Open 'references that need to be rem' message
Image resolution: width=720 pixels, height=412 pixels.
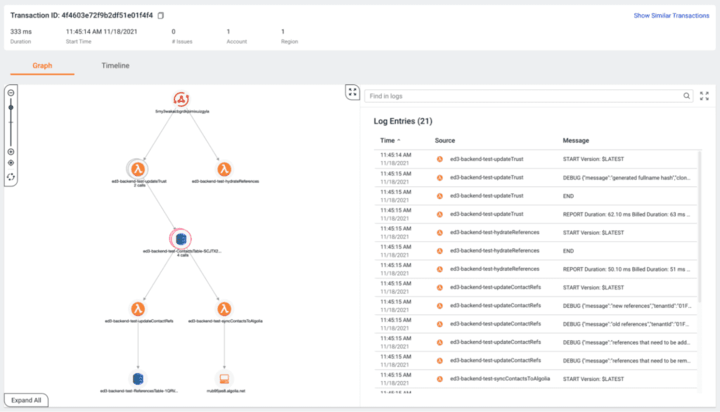pos(627,361)
